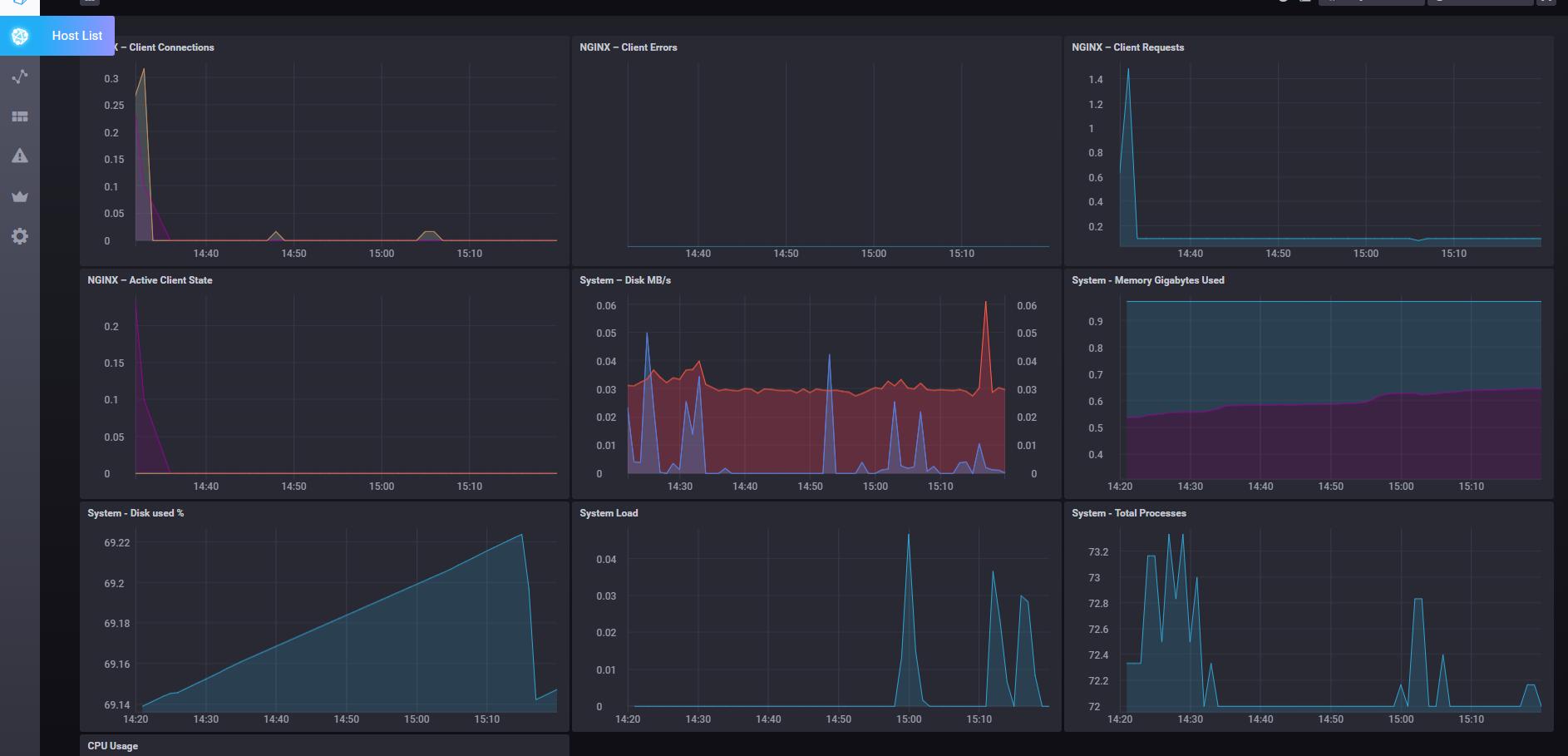Click the NGINX – Client Requests panel title
The height and width of the screenshot is (756, 1568).
(x=1127, y=47)
